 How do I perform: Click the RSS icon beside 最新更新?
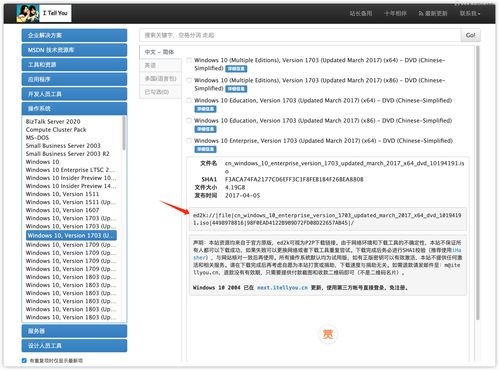[x=421, y=14]
